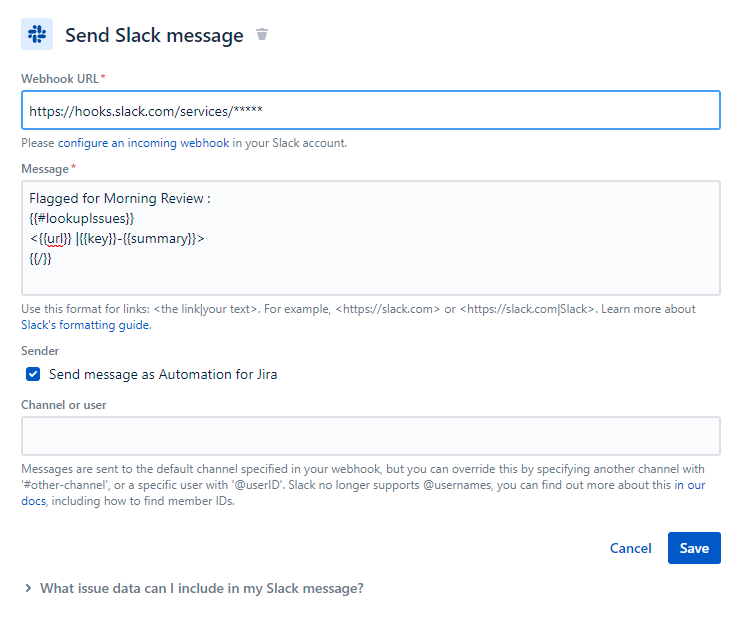This screenshot has width=743, height=624.
Task: Cancel the Slack message configuration
Action: pos(630,548)
